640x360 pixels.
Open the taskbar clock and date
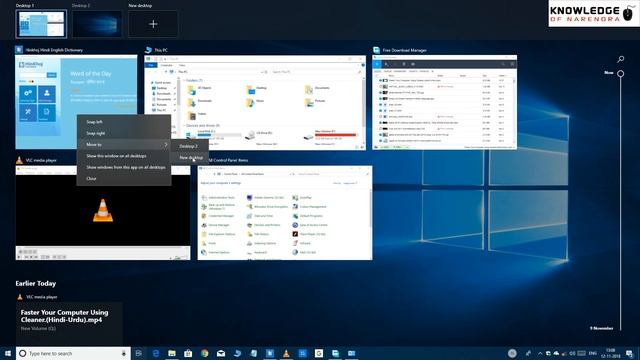tap(611, 353)
